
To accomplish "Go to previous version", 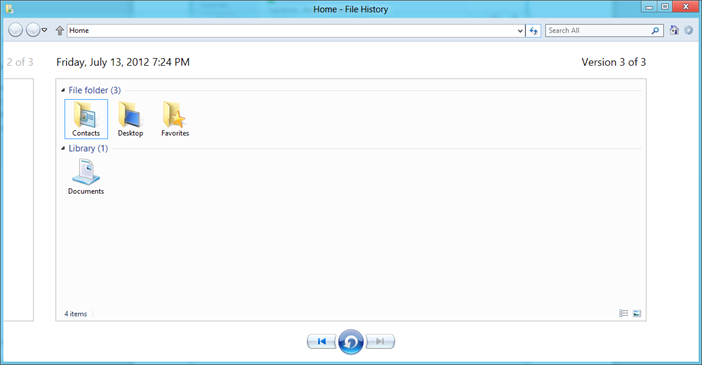I will tap(321, 341).
